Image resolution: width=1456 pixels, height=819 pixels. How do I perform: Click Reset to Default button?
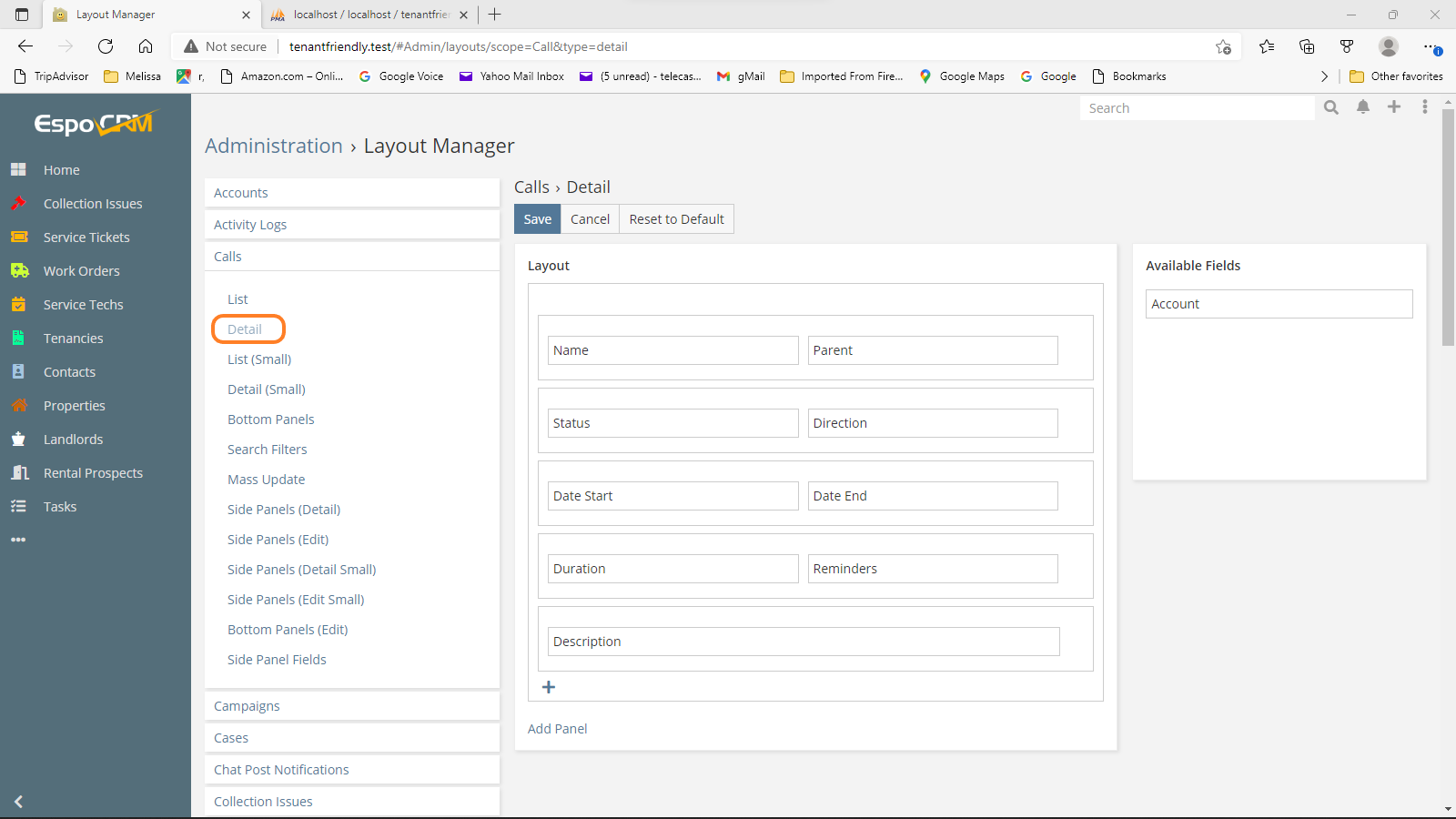click(676, 219)
